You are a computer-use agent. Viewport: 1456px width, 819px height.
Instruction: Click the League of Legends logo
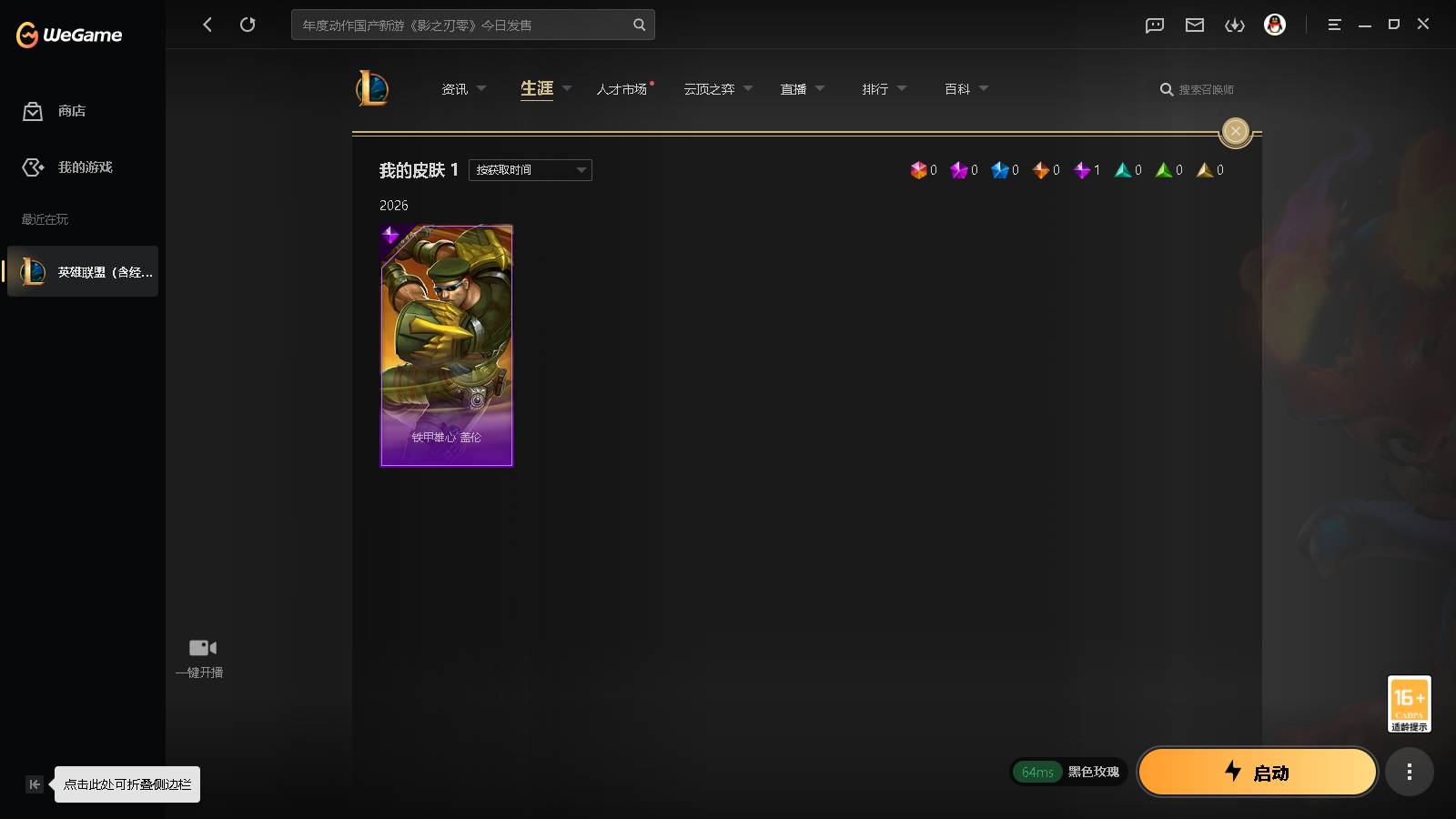pos(372,88)
